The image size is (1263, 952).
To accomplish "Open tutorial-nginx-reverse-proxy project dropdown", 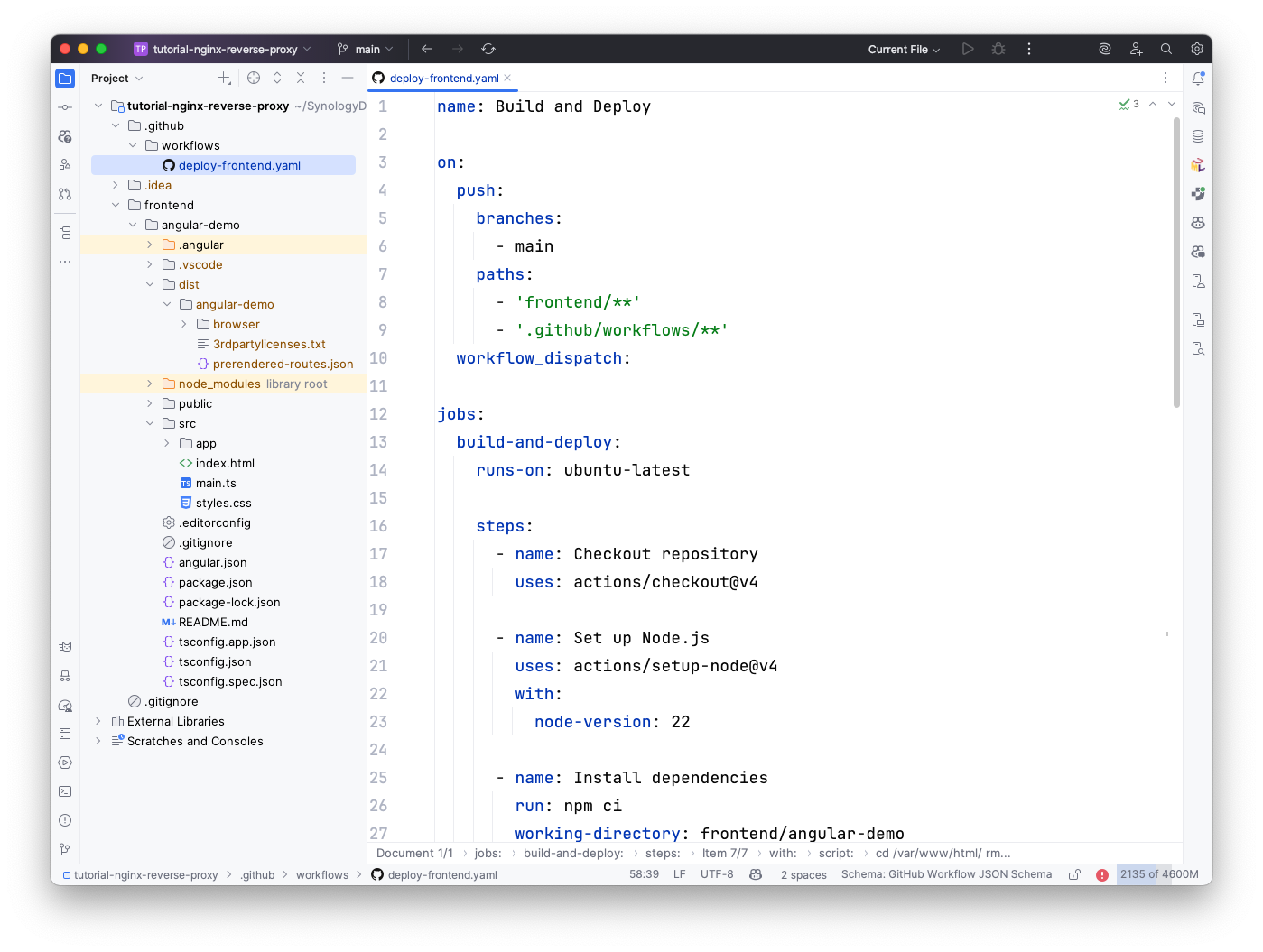I will (223, 49).
